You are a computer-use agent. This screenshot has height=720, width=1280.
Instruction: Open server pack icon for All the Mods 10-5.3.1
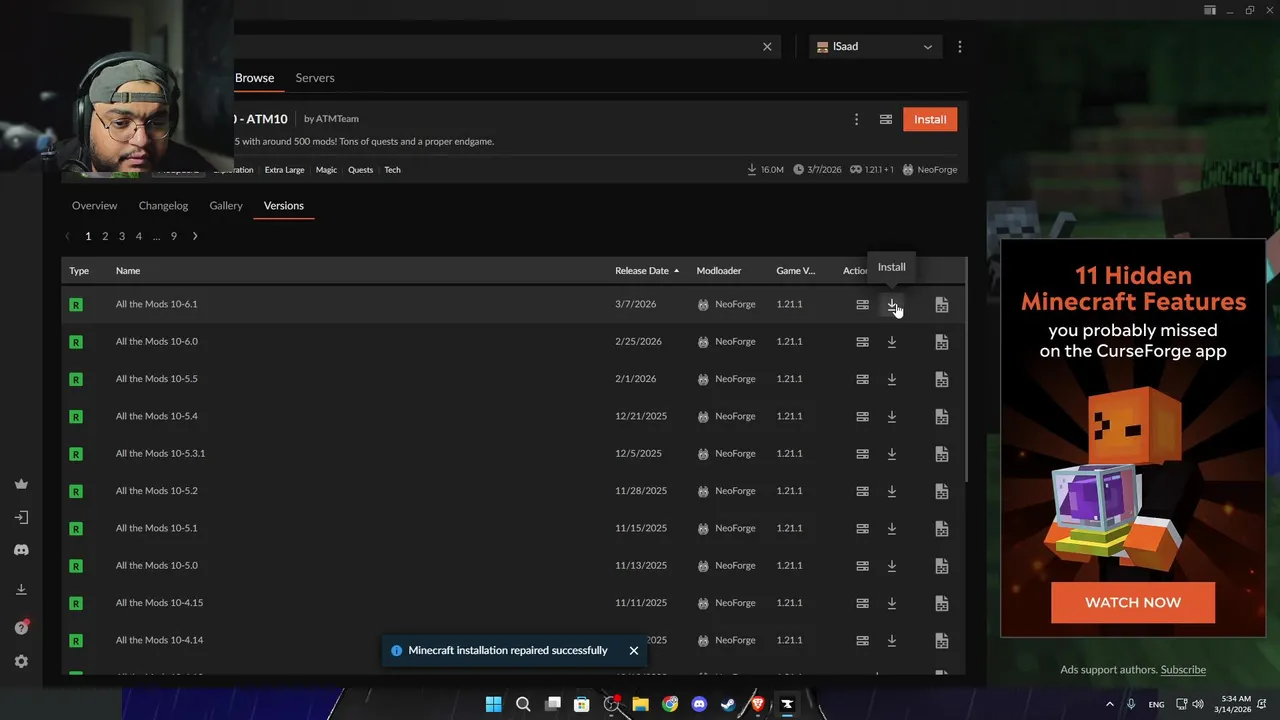click(x=862, y=454)
